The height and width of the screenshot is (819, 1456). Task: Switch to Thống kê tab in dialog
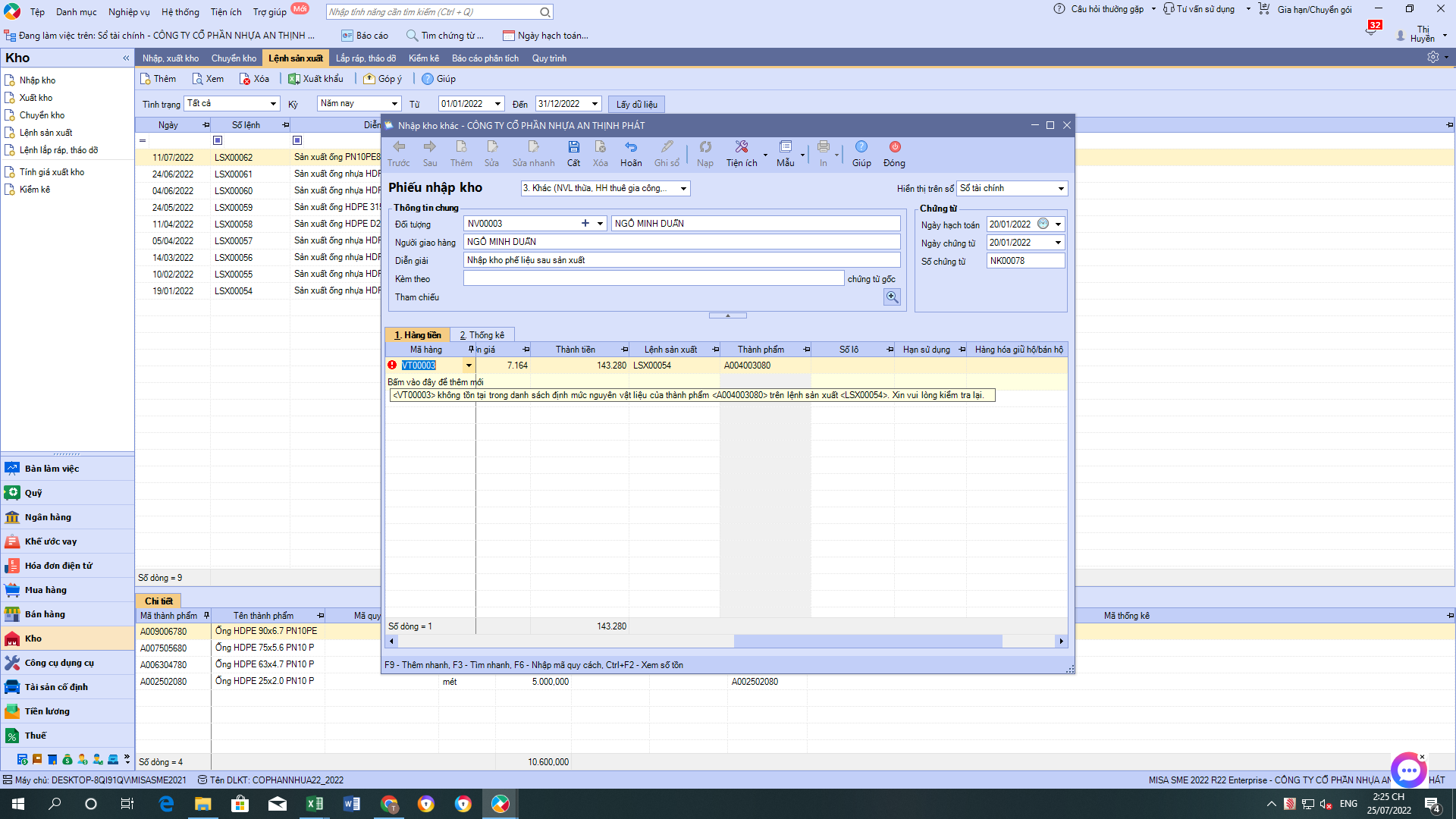(x=482, y=335)
